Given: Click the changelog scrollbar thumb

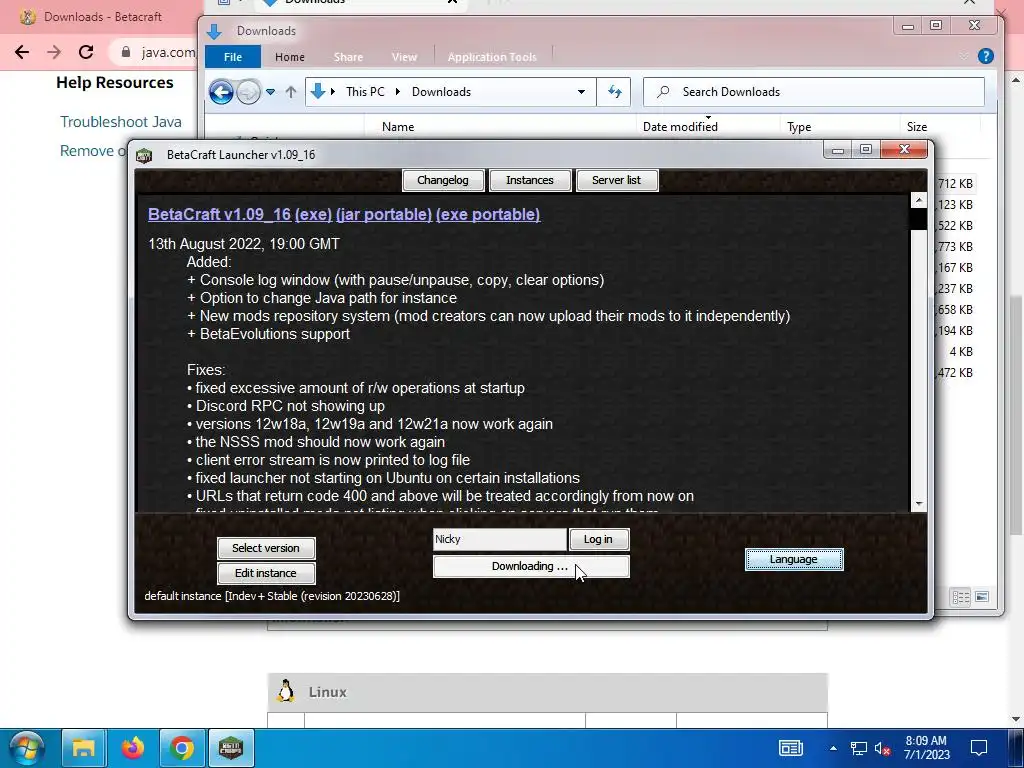Looking at the screenshot, I should coord(919,219).
